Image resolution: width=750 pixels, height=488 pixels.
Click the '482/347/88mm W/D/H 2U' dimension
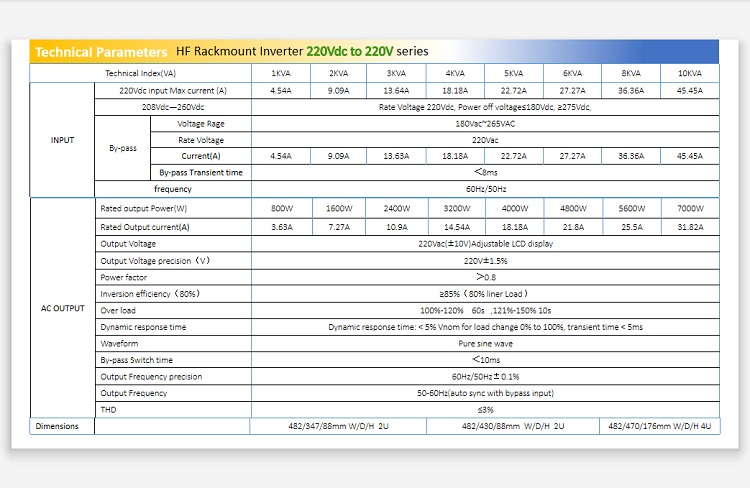[x=338, y=426]
